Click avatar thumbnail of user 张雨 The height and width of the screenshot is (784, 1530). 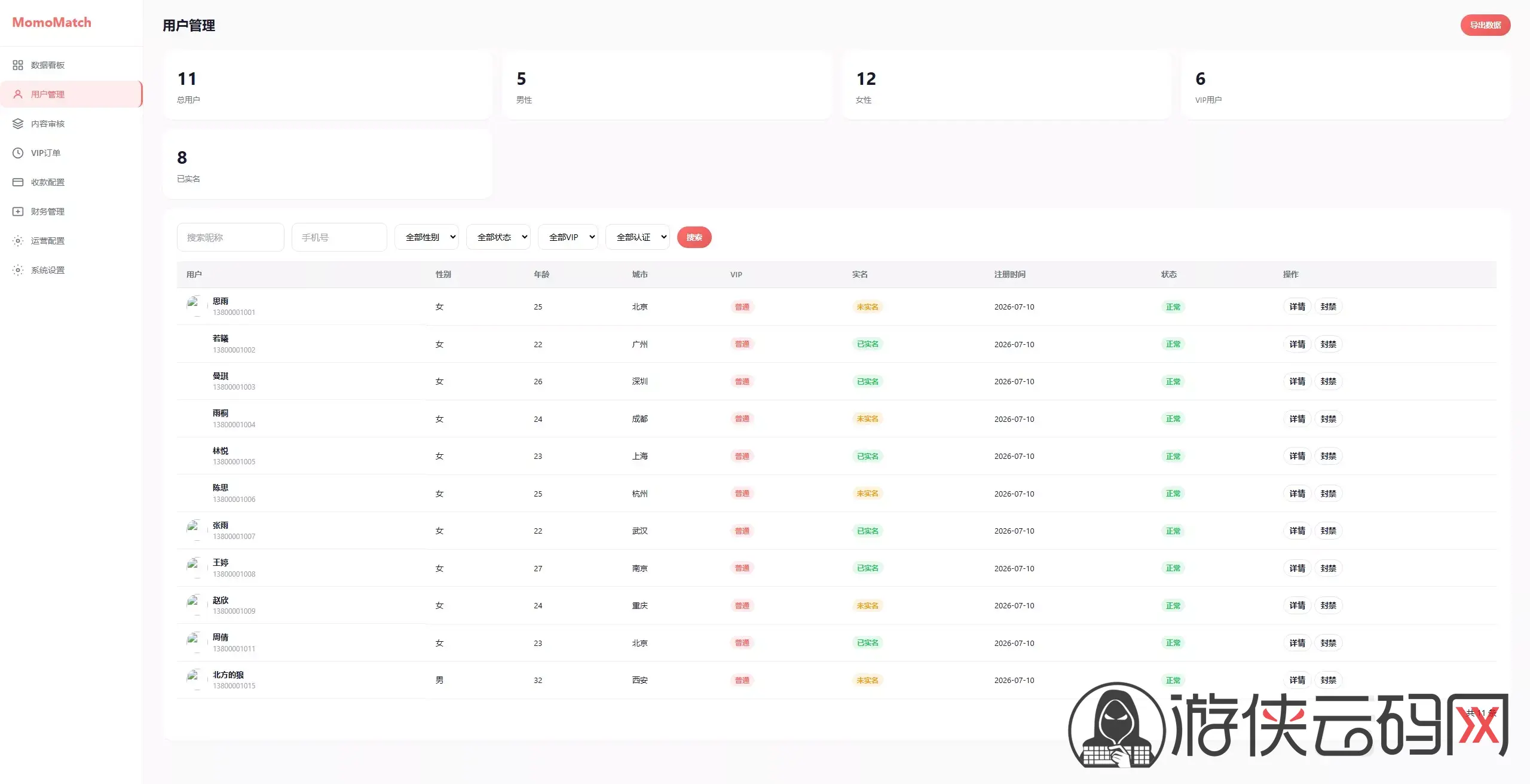(x=194, y=531)
